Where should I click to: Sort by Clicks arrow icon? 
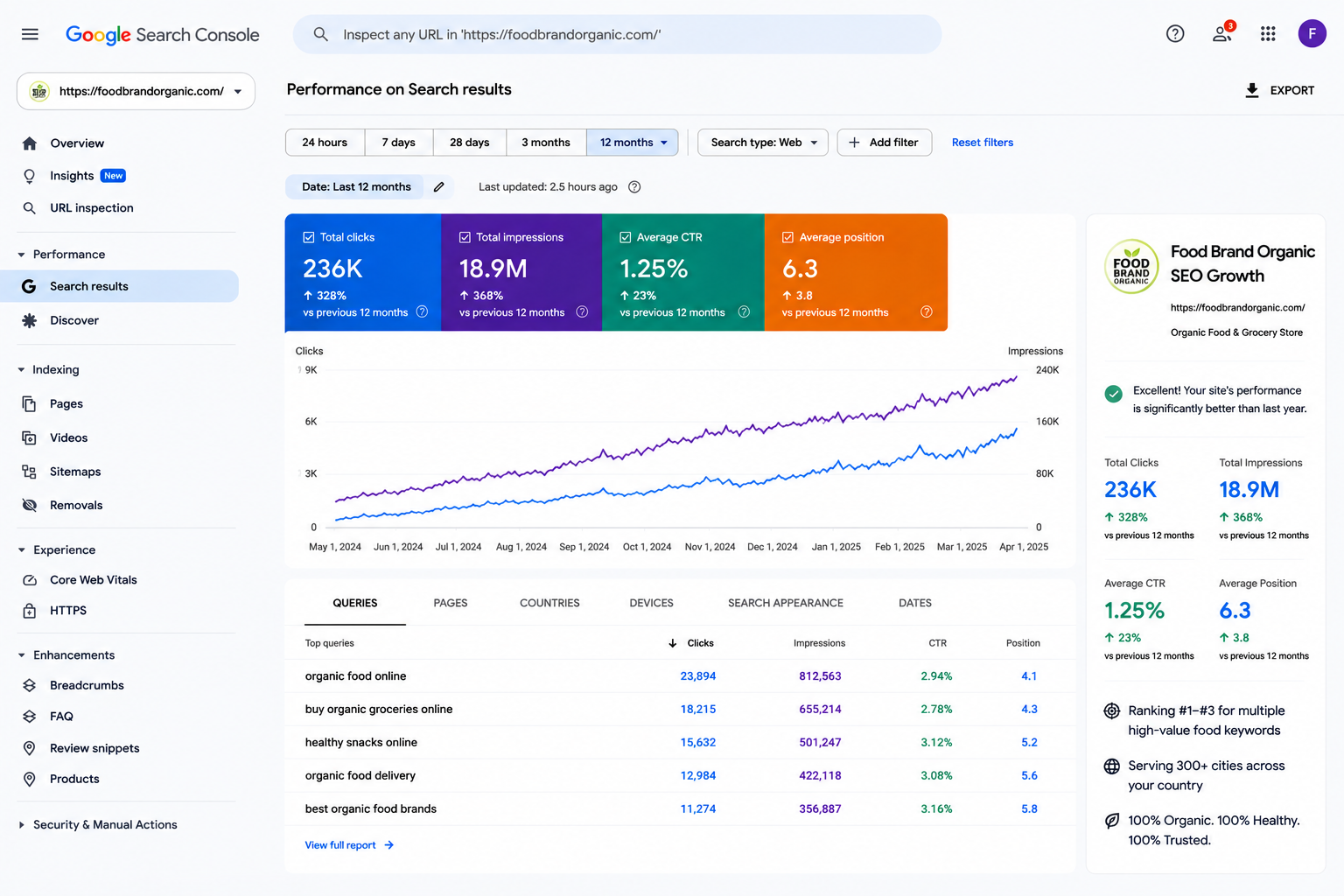(672, 643)
